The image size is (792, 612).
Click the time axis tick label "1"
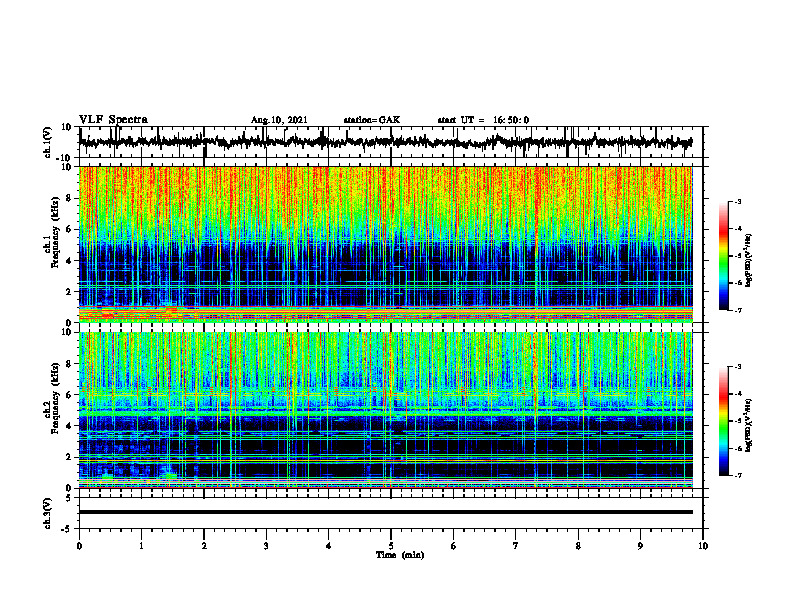click(x=141, y=546)
